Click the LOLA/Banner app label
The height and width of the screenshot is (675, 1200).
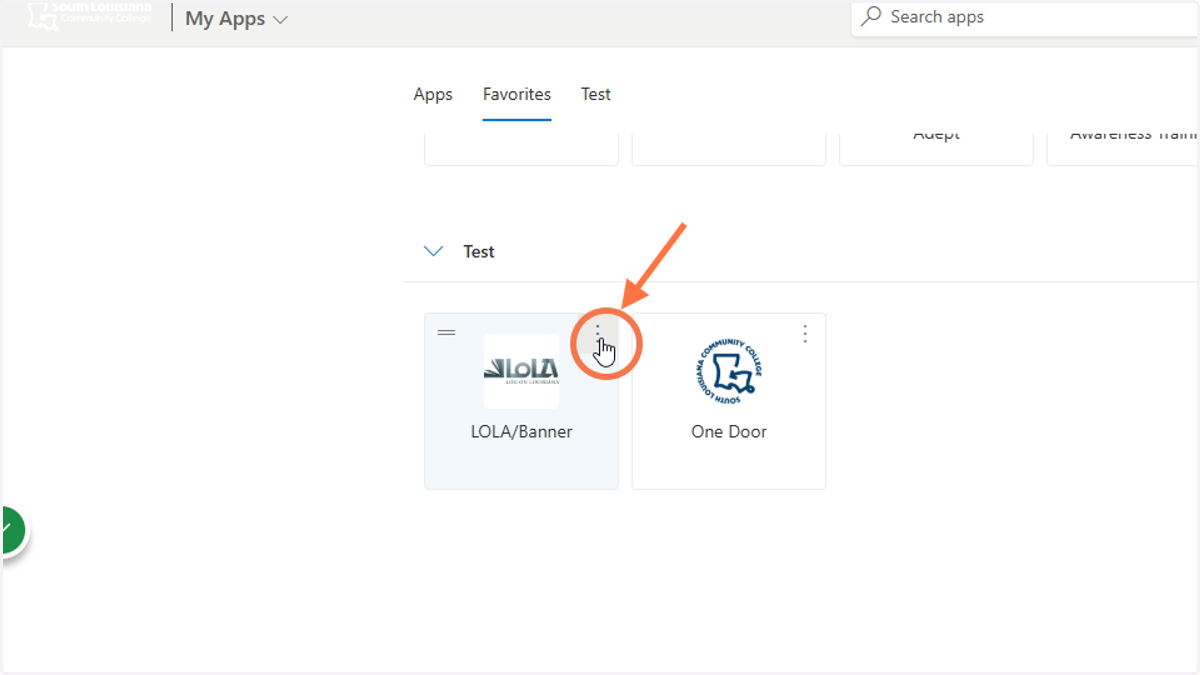521,432
